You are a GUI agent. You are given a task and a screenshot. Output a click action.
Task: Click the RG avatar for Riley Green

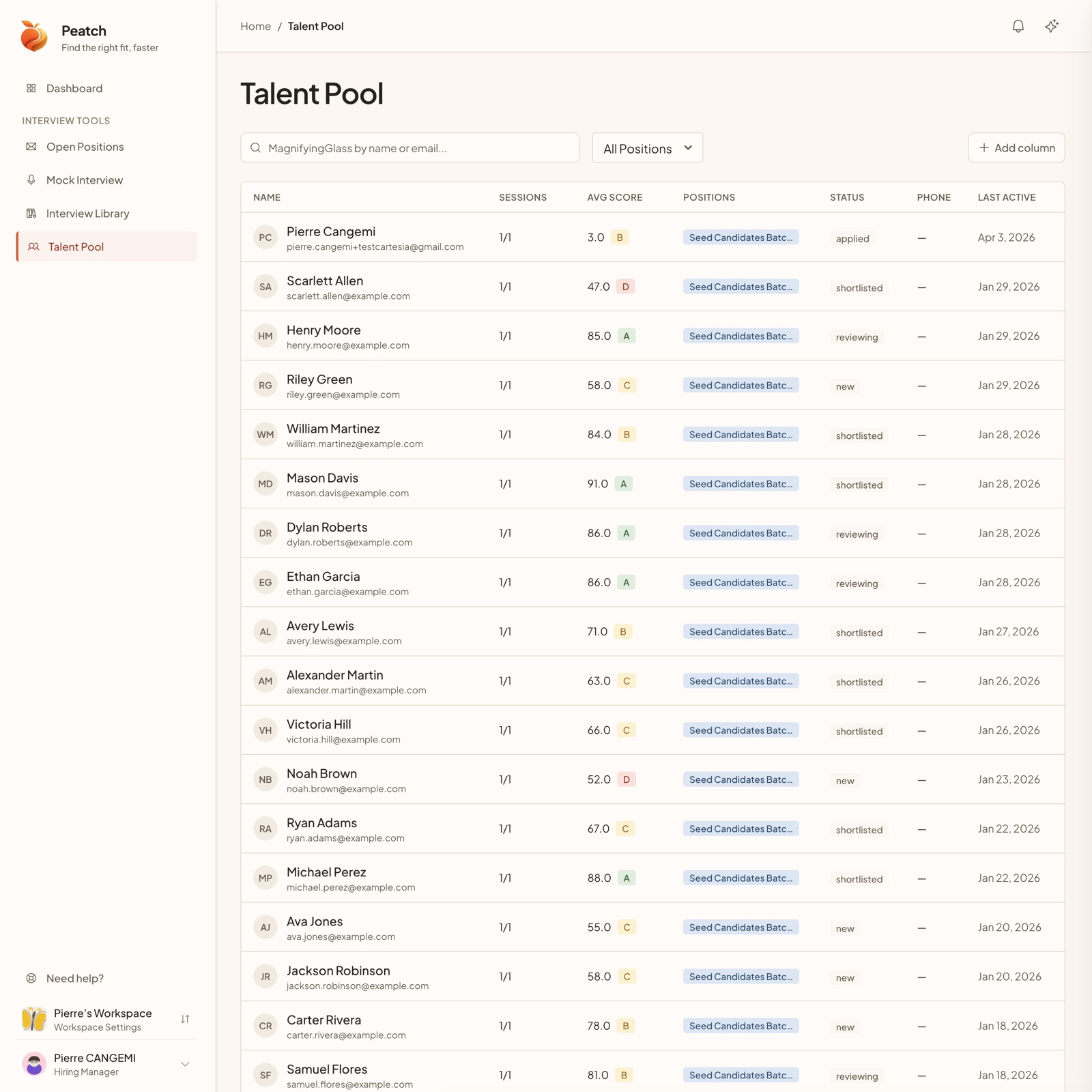265,385
